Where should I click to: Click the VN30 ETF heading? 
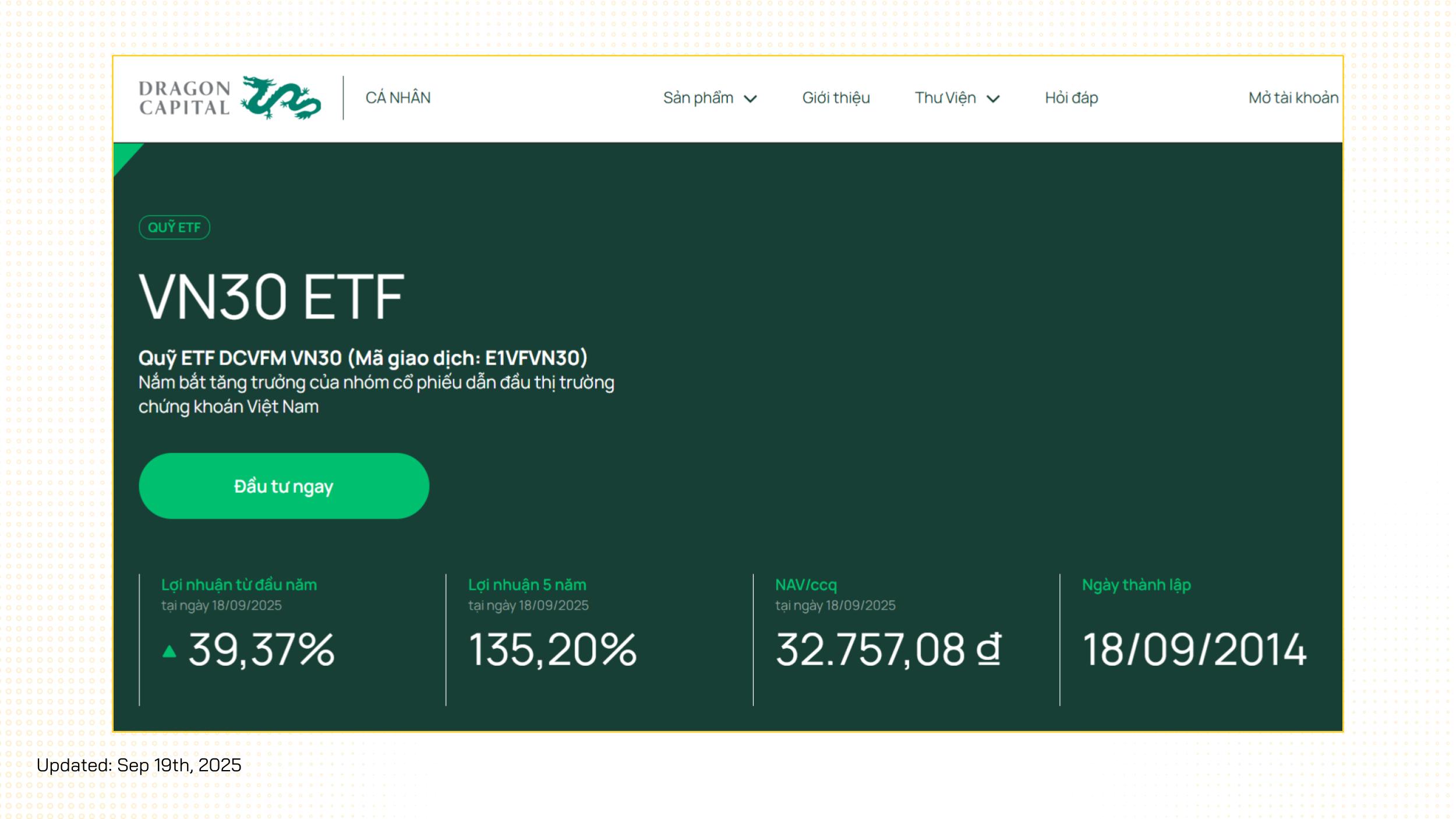click(x=271, y=297)
